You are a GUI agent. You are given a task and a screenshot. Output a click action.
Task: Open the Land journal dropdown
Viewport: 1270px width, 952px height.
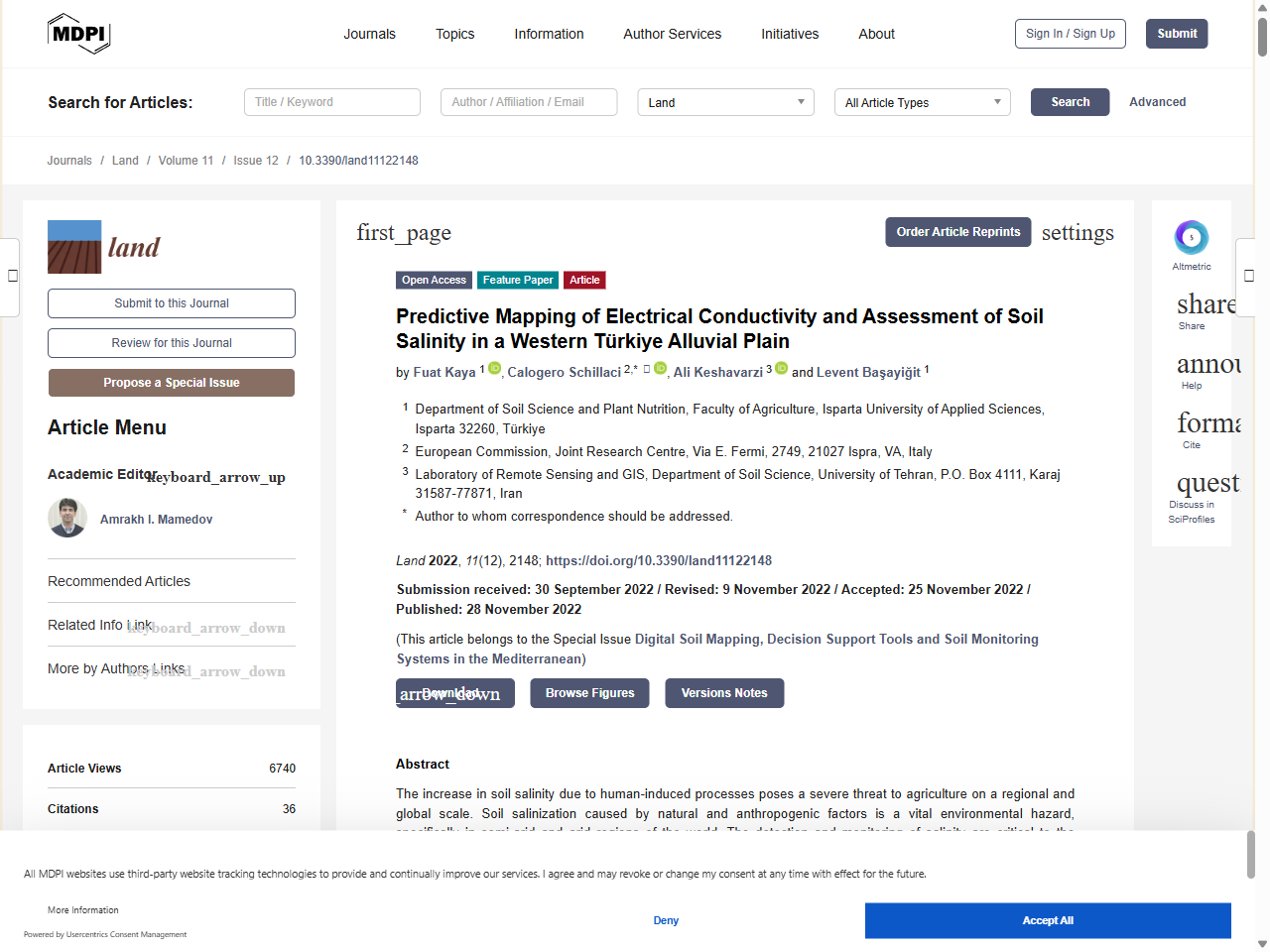coord(725,102)
